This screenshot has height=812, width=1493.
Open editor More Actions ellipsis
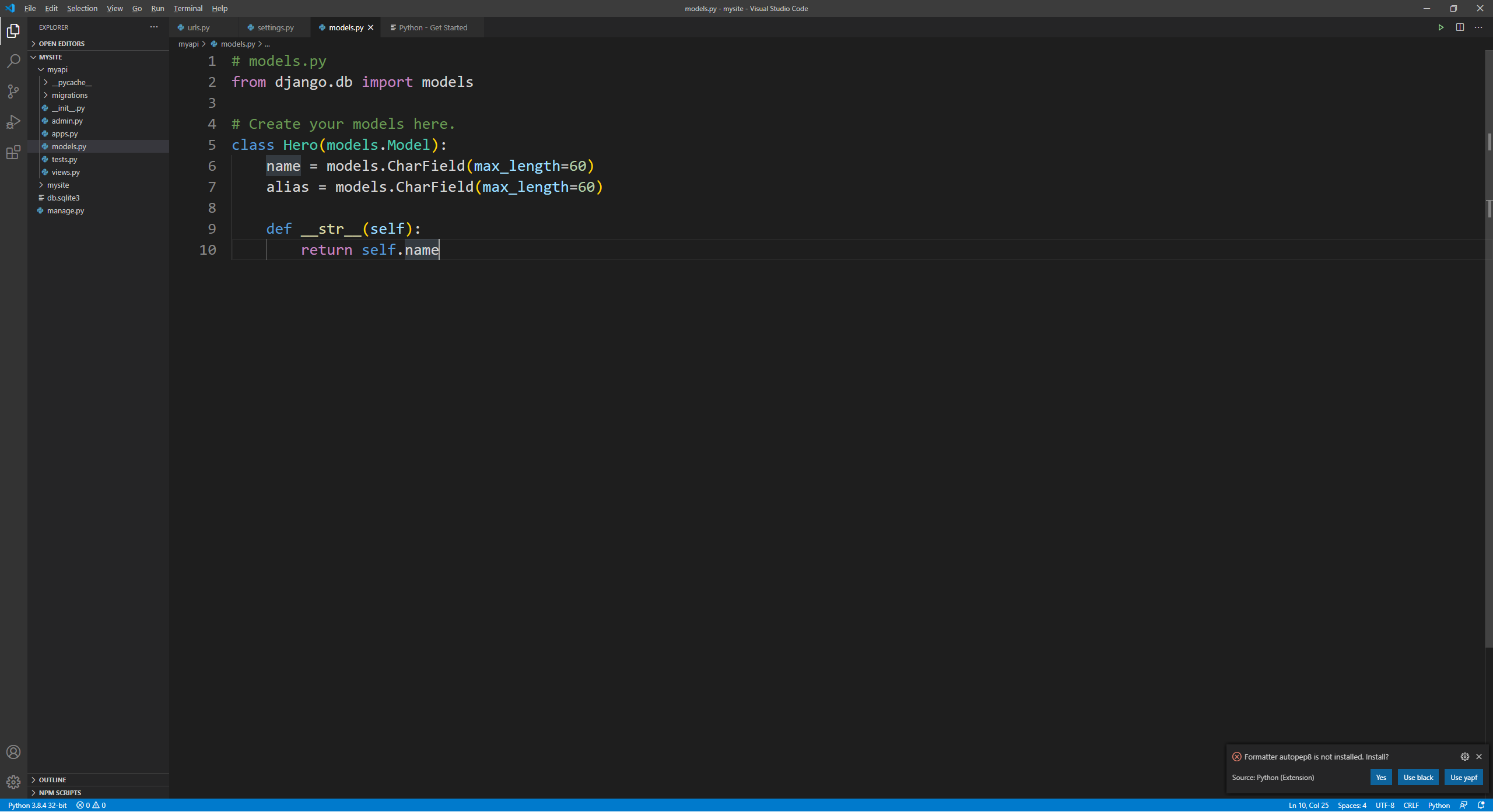[1478, 27]
